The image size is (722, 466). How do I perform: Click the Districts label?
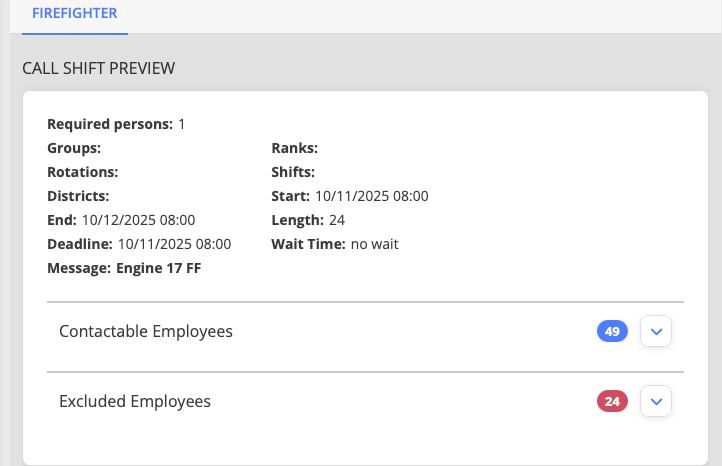point(78,196)
